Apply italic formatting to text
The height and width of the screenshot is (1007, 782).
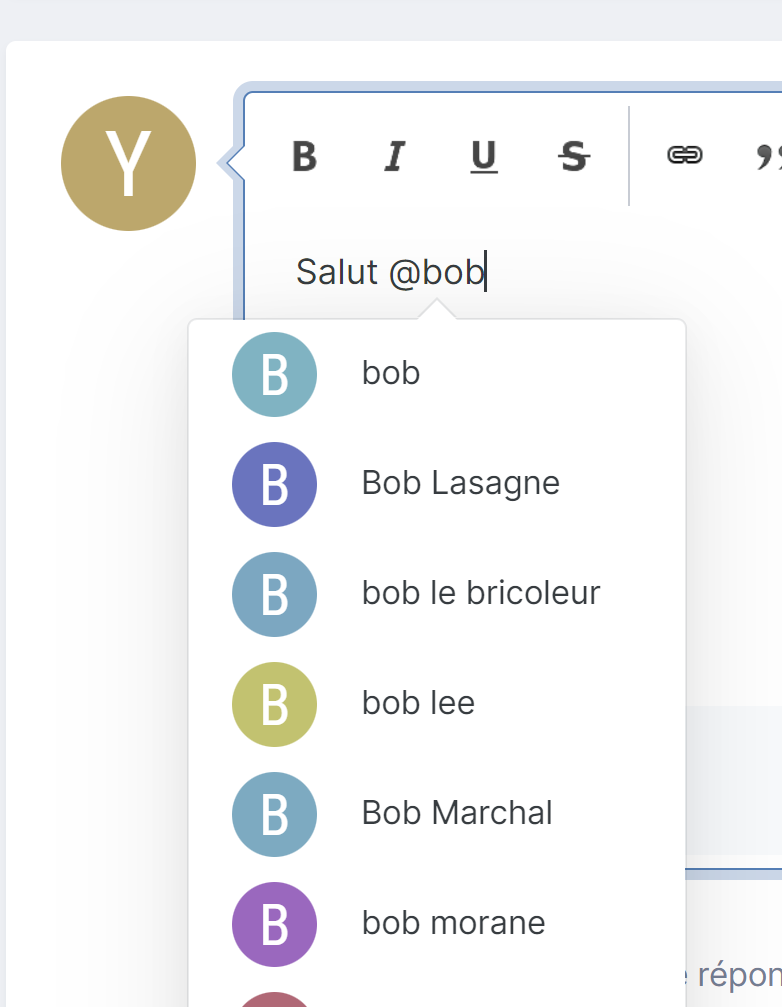394,156
